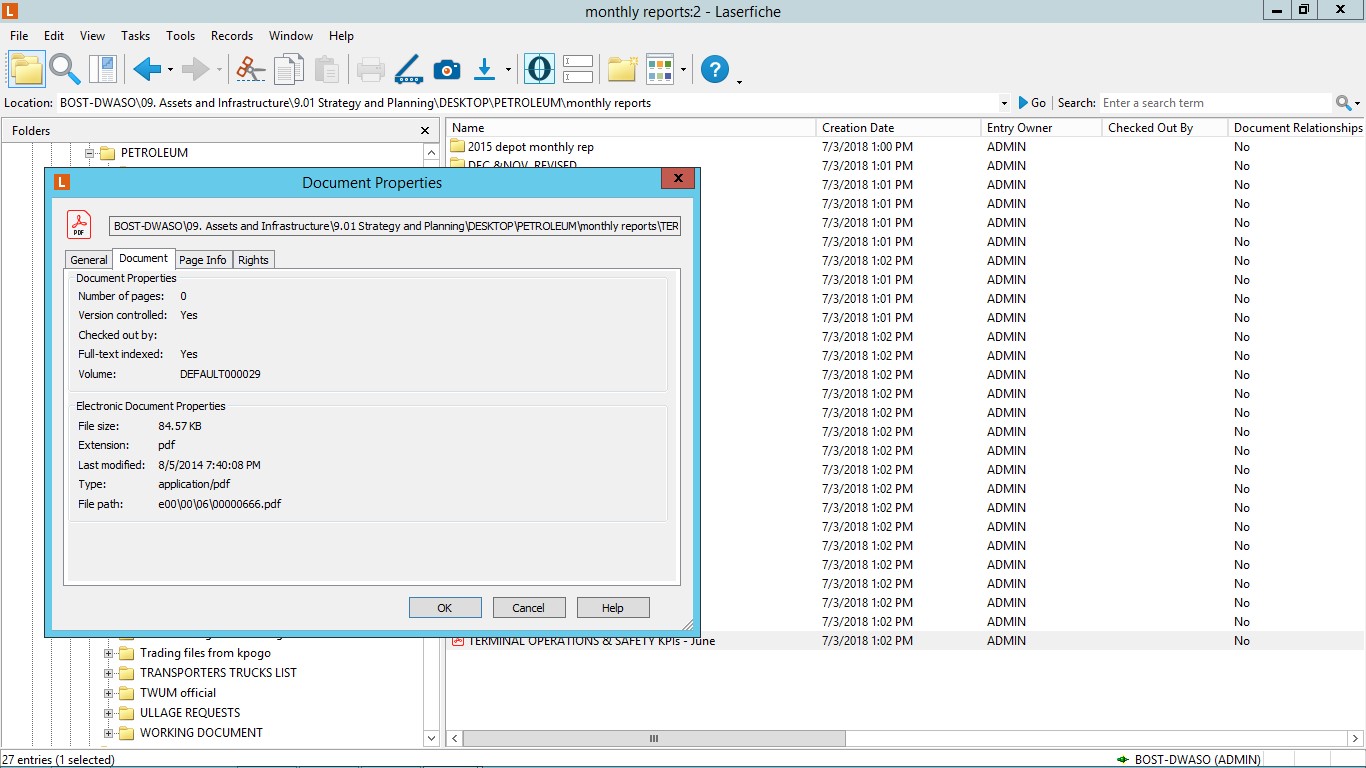Go back with the blue arrow icon

pyautogui.click(x=147, y=69)
